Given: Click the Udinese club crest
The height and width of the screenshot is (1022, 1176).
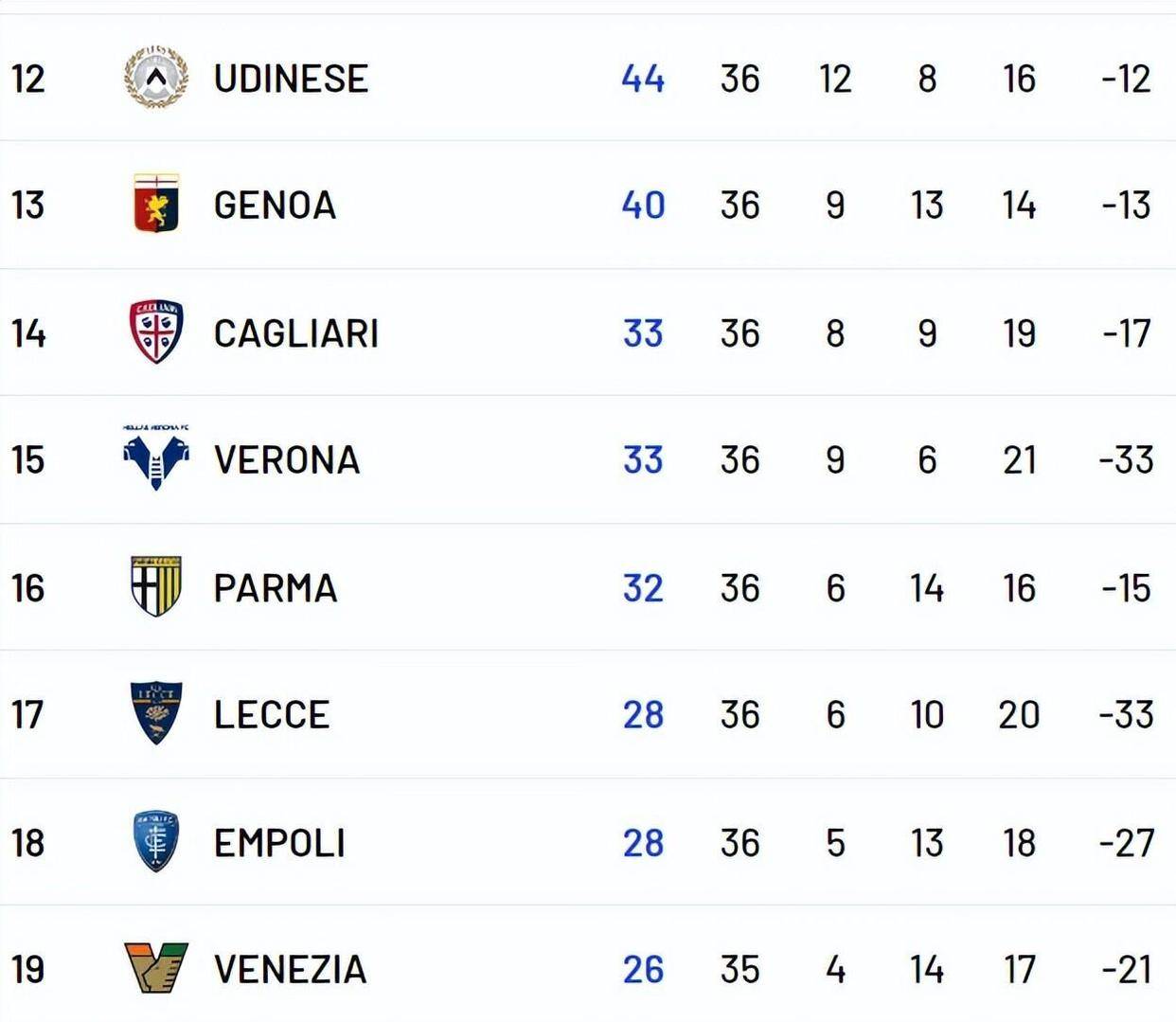Looking at the screenshot, I should point(156,77).
